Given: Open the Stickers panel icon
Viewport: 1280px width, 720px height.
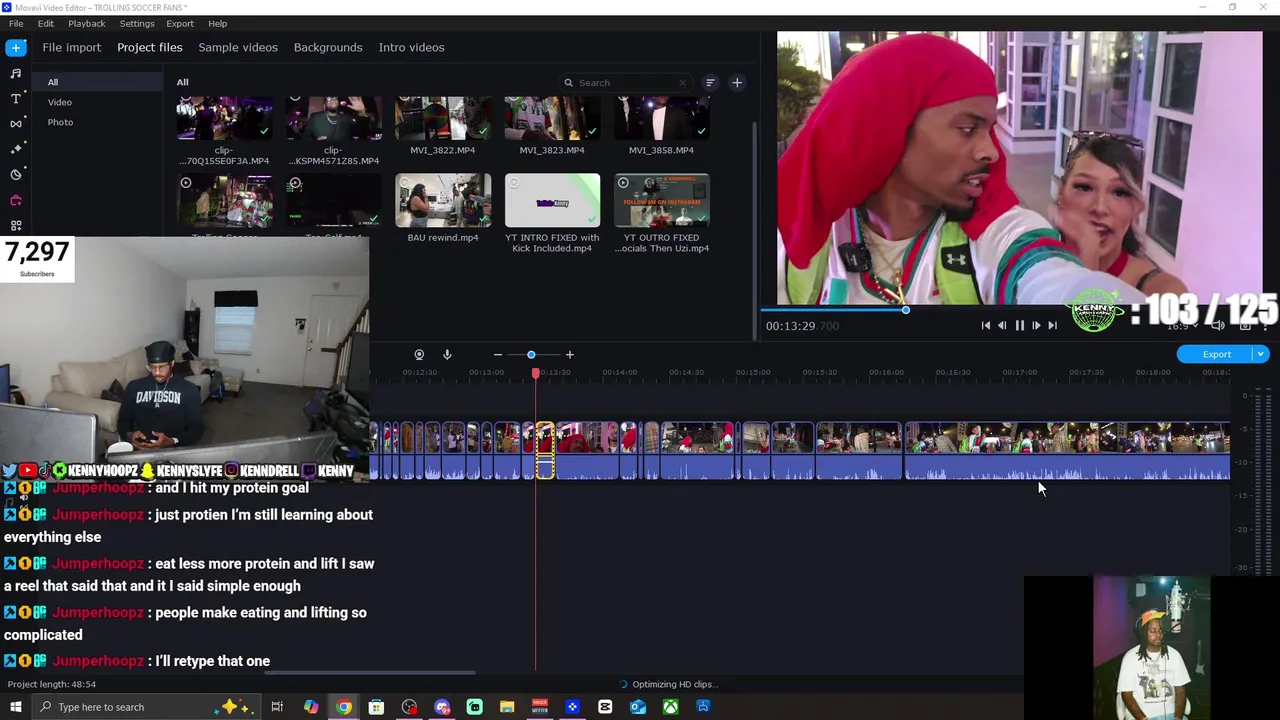Looking at the screenshot, I should point(16,175).
